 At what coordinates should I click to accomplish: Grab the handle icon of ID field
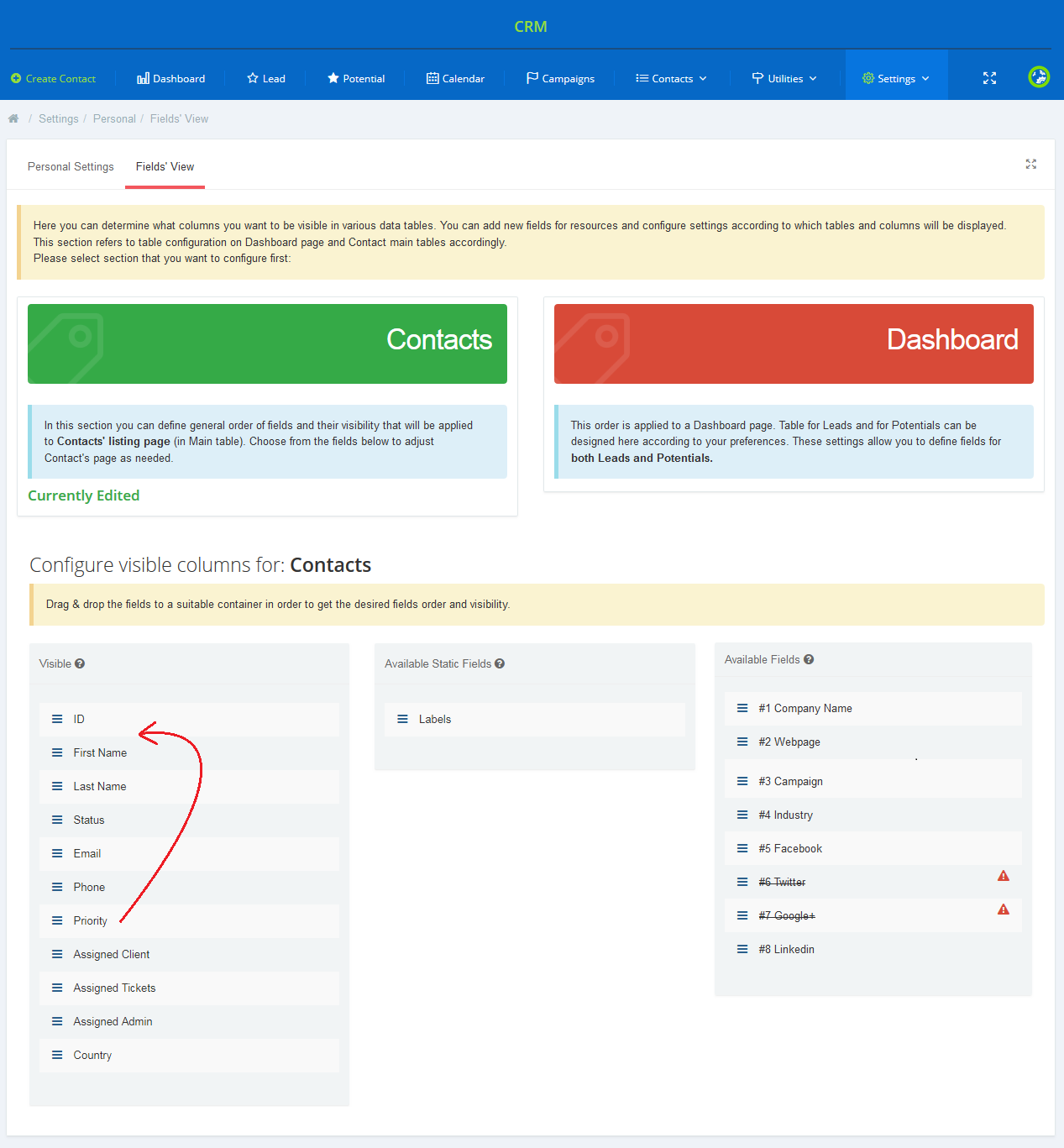(57, 719)
